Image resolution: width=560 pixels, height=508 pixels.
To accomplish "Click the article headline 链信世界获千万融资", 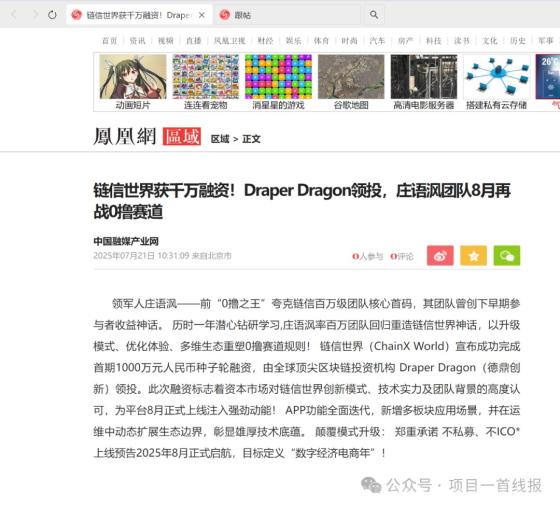I will click(x=302, y=201).
